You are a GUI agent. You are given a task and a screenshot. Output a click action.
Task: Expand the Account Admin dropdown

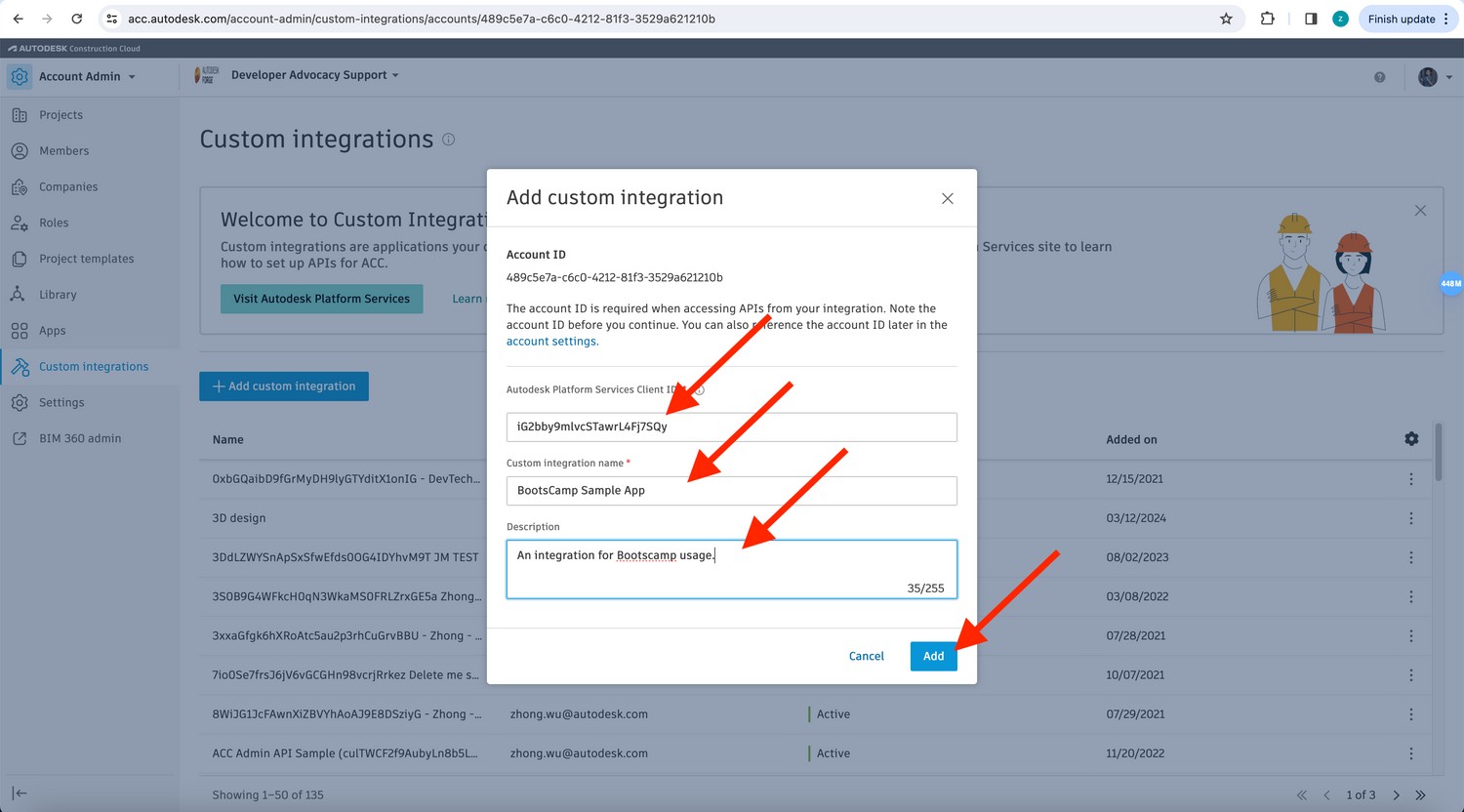(x=87, y=75)
